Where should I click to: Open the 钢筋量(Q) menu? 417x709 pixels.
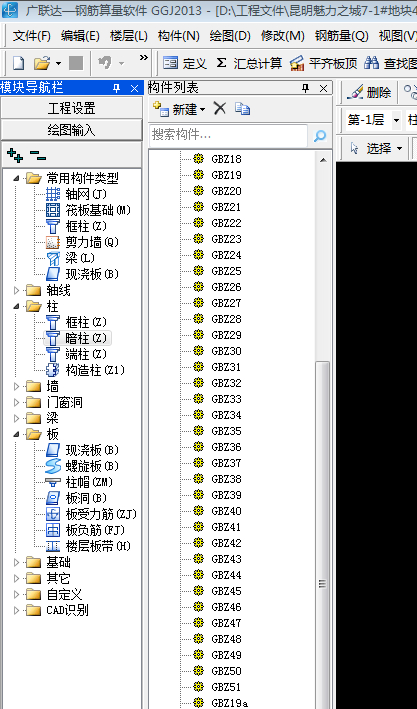point(341,36)
